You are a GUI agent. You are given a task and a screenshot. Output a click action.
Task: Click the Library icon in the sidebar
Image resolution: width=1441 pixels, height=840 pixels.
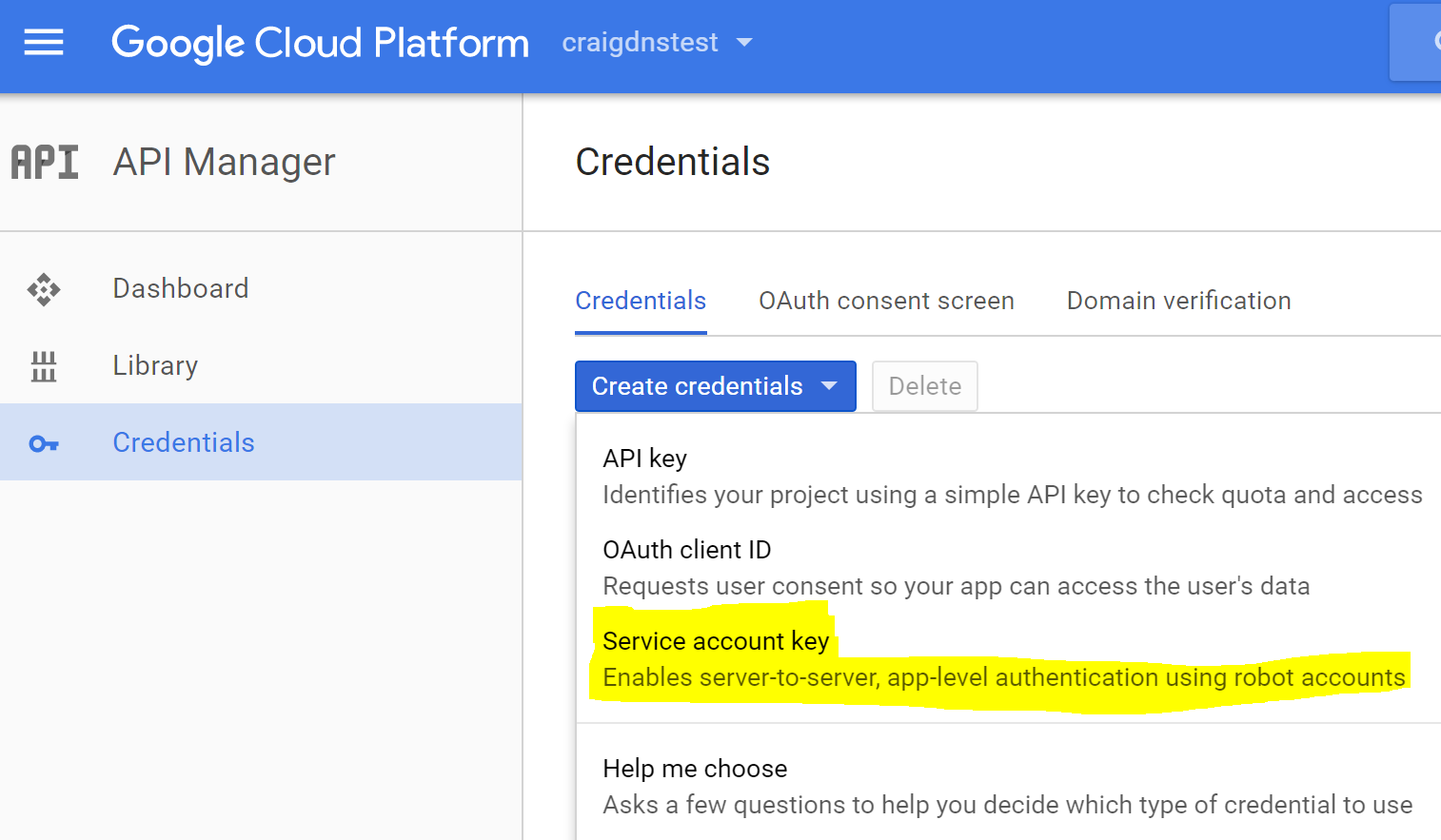click(x=44, y=365)
